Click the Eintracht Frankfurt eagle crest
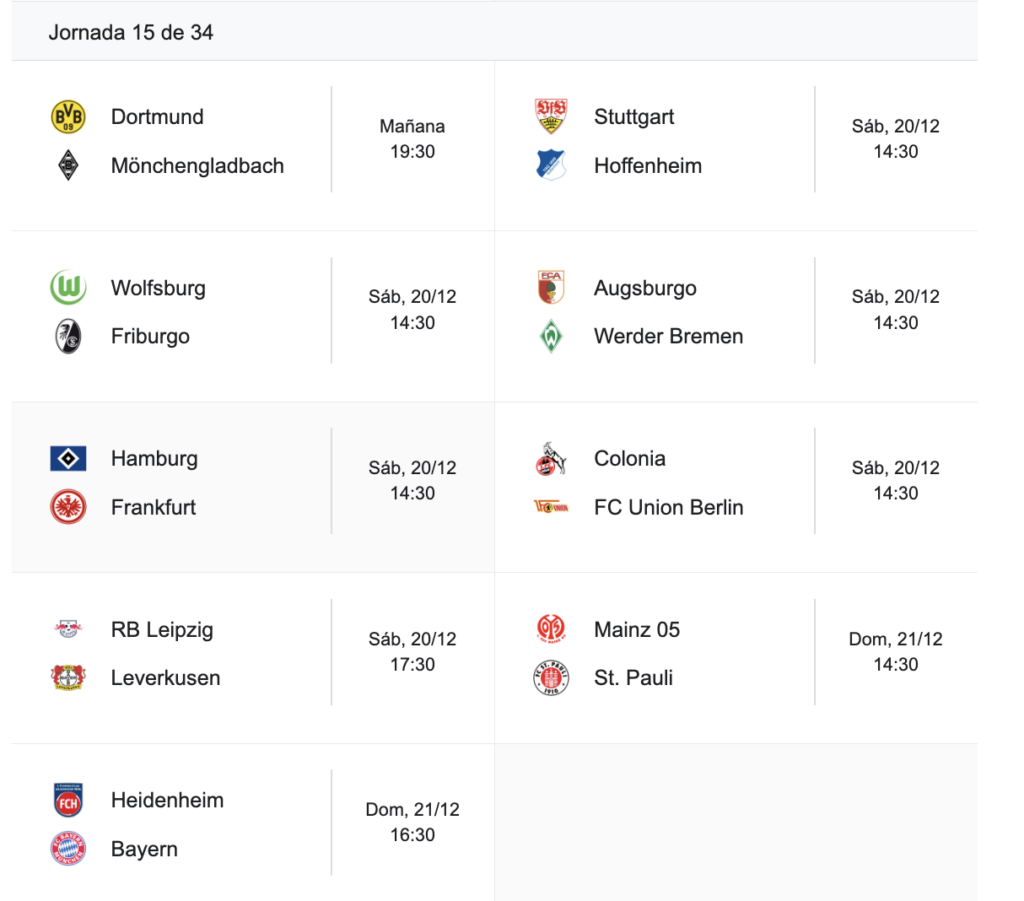 (68, 507)
